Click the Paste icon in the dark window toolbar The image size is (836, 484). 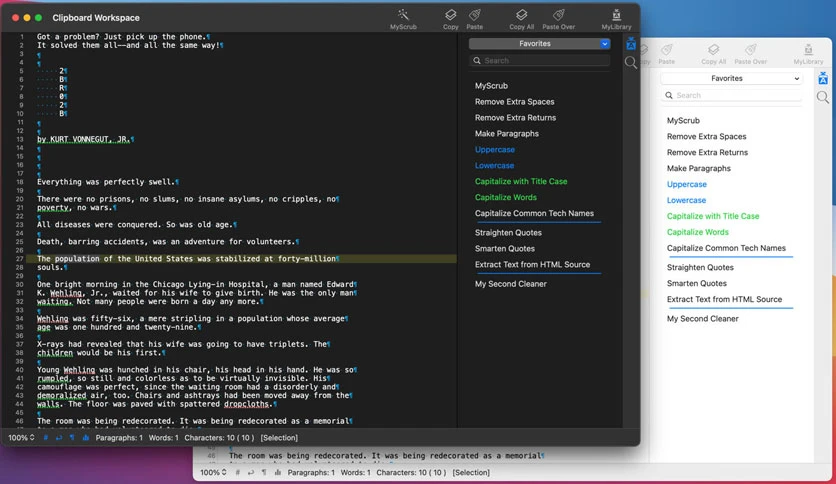(x=475, y=15)
